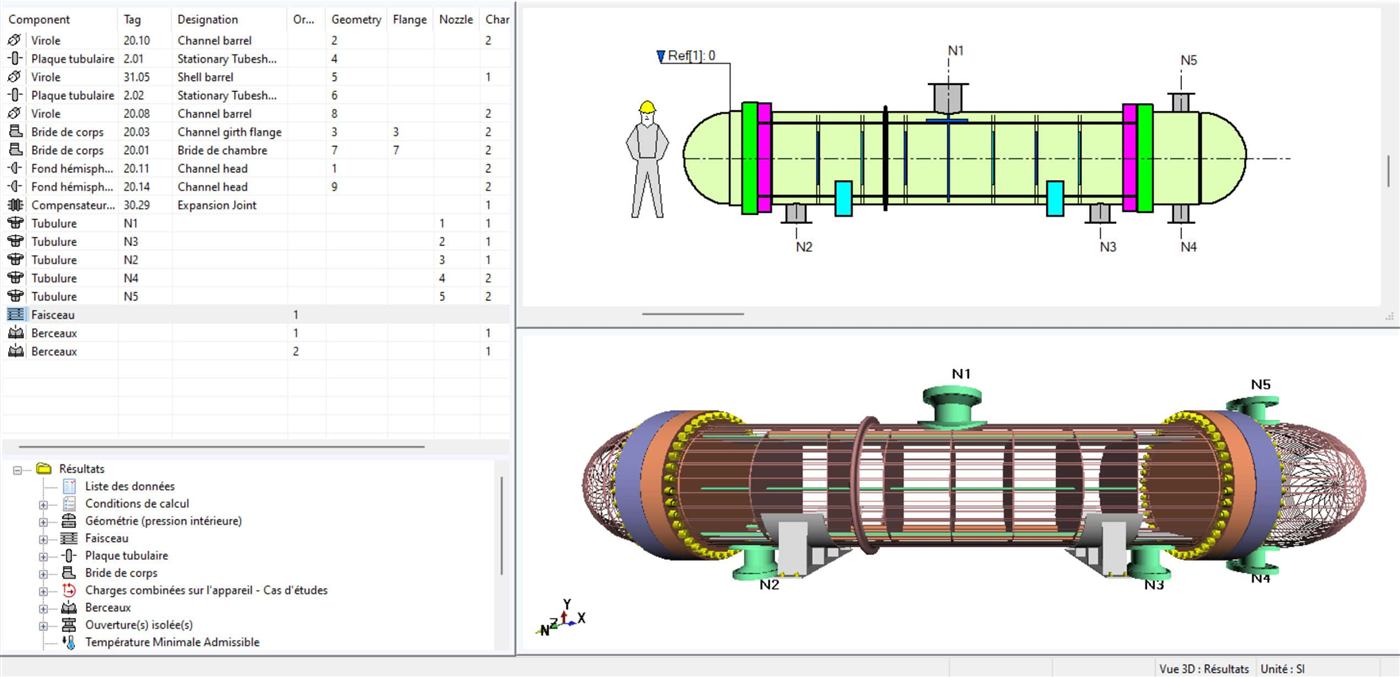The image size is (1400, 677).
Task: Expand the Faisceau node in the results tree
Action: tap(43, 539)
